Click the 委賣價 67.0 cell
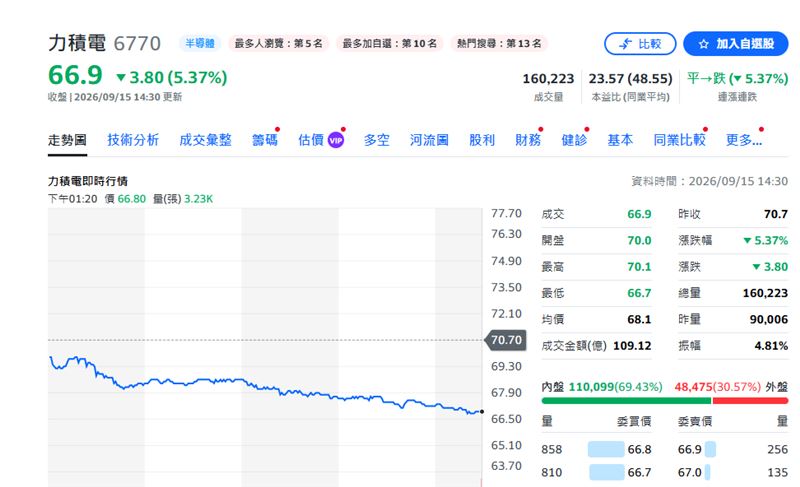The height and width of the screenshot is (487, 800). tap(690, 473)
